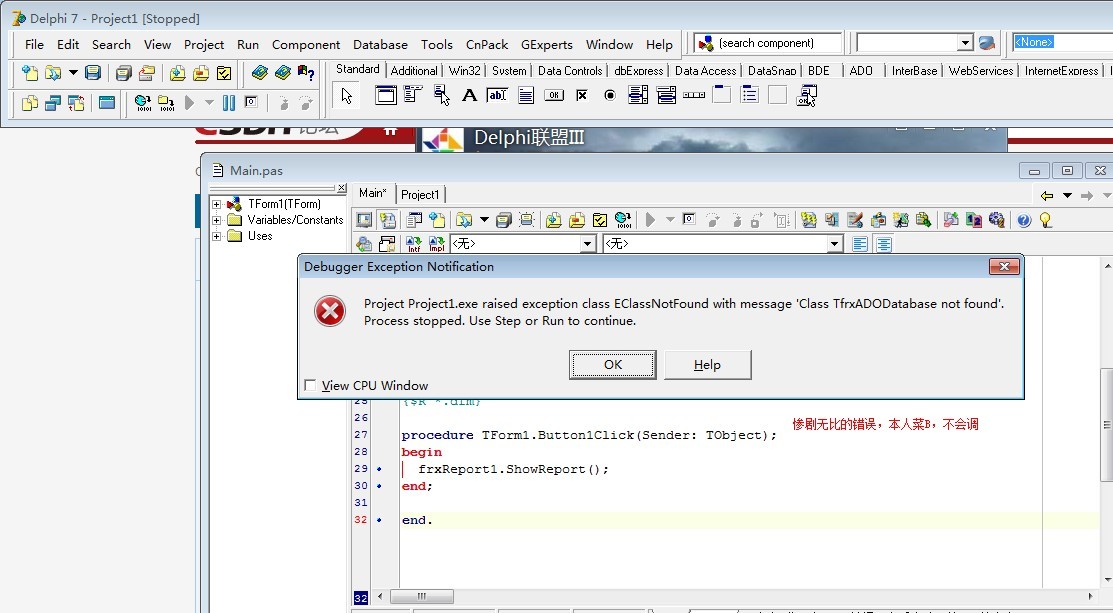Close the Debugger Exception Notification dialog
The height and width of the screenshot is (613, 1113).
pos(1004,267)
